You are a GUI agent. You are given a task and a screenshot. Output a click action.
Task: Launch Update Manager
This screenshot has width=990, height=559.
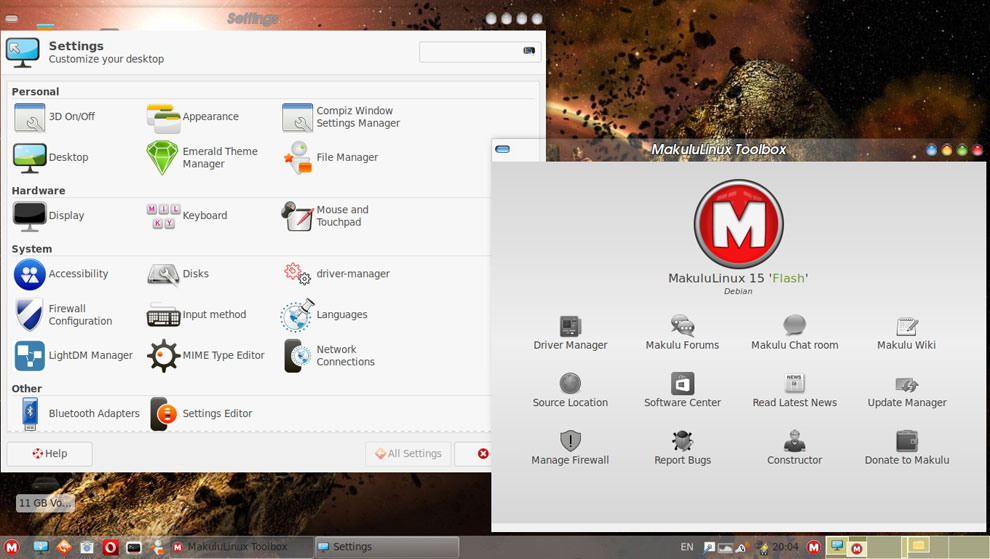[x=907, y=390]
